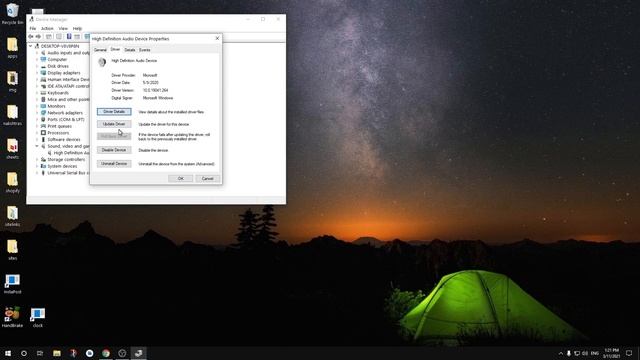640x360 pixels.
Task: Select the sheets folder on the desktop
Action: [x=12, y=149]
